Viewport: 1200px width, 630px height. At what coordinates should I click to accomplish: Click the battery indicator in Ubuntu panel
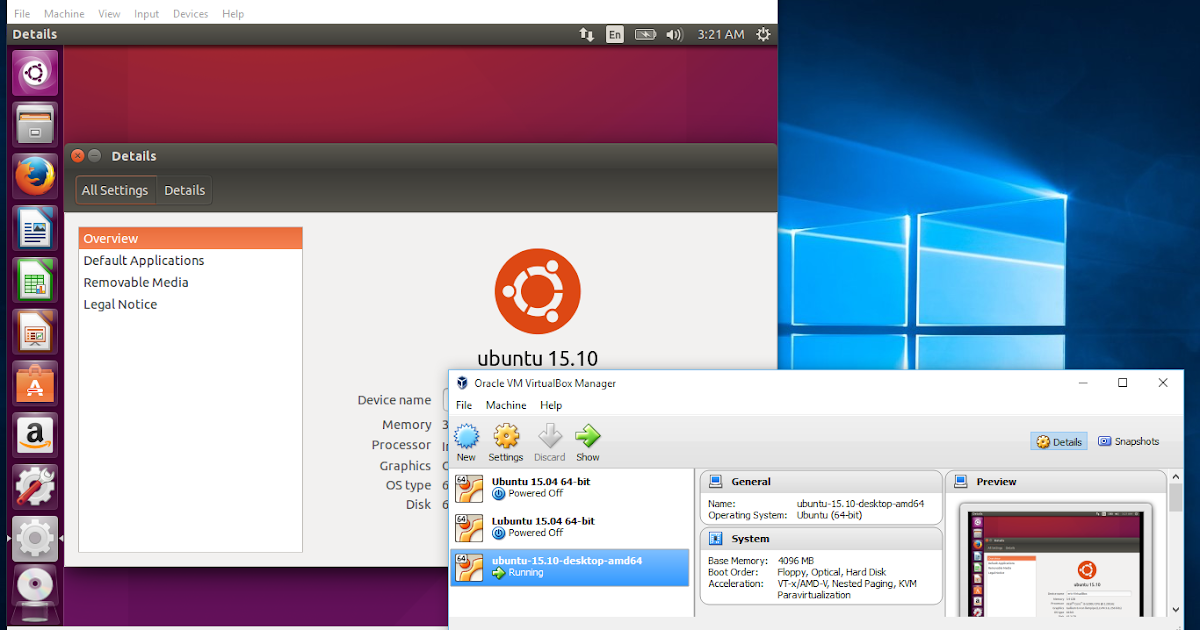[x=646, y=34]
